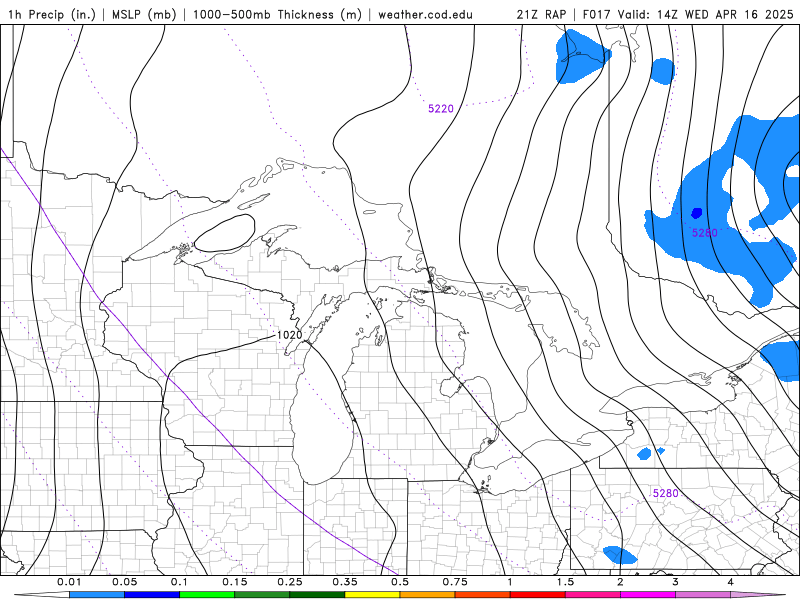Click the '0.1' legend value
This screenshot has width=800, height=600.
[180, 582]
